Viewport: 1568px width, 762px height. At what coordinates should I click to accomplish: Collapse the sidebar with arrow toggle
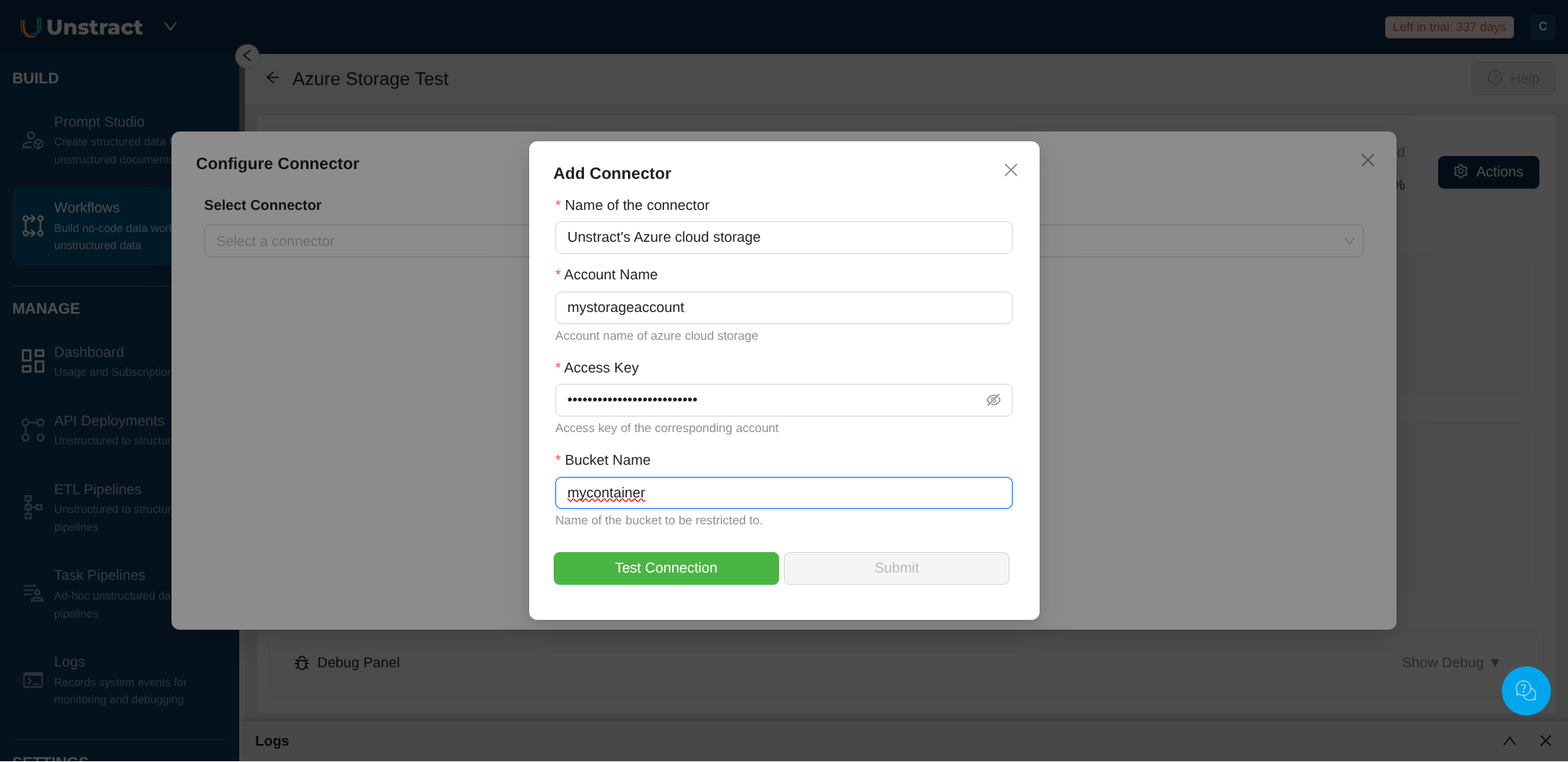pyautogui.click(x=247, y=56)
